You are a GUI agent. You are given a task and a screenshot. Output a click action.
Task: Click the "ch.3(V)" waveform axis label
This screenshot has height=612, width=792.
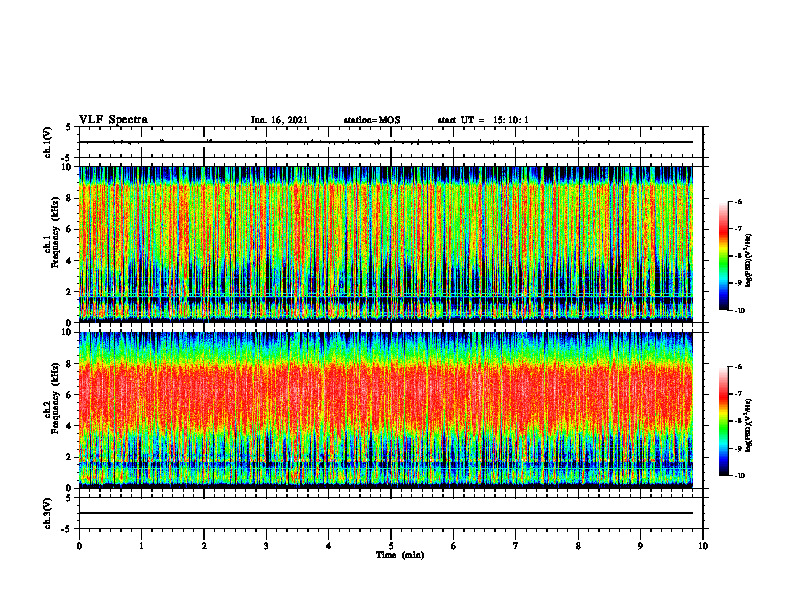(x=48, y=513)
